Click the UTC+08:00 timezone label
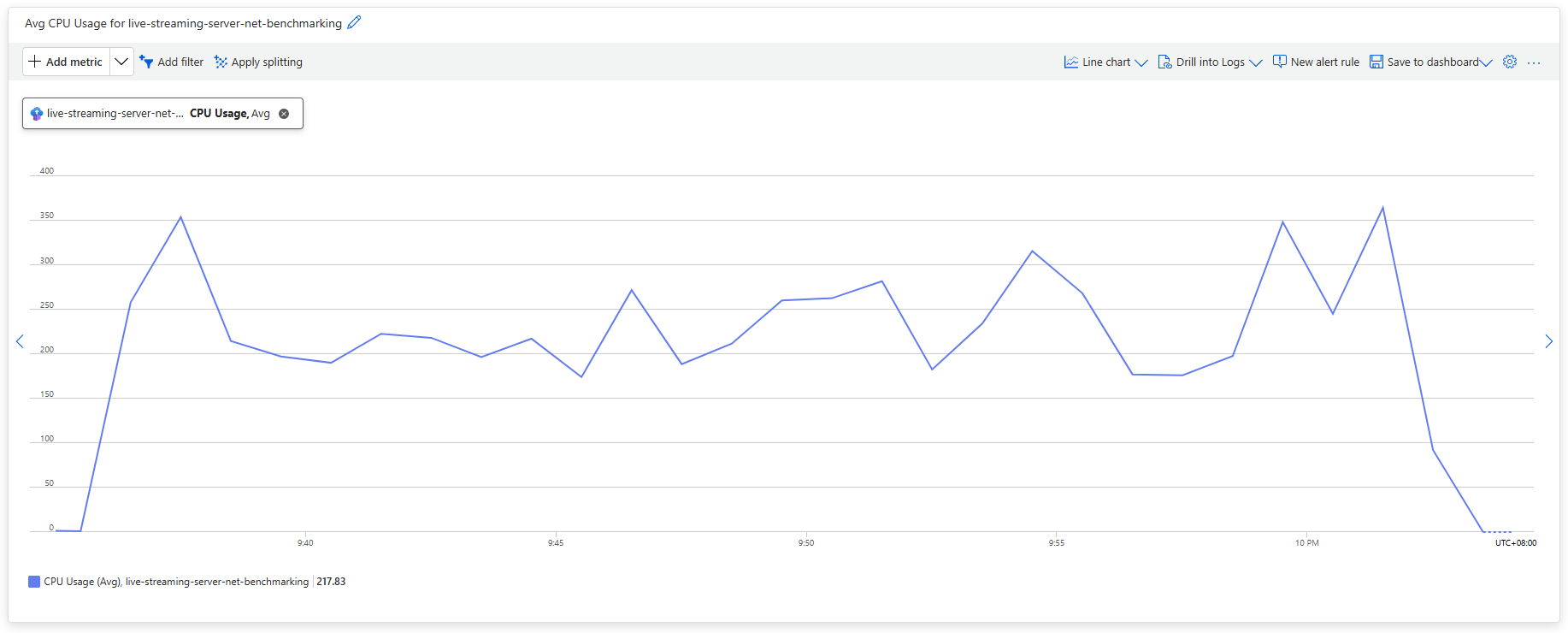Viewport: 1568px width, 633px height. 1515,543
